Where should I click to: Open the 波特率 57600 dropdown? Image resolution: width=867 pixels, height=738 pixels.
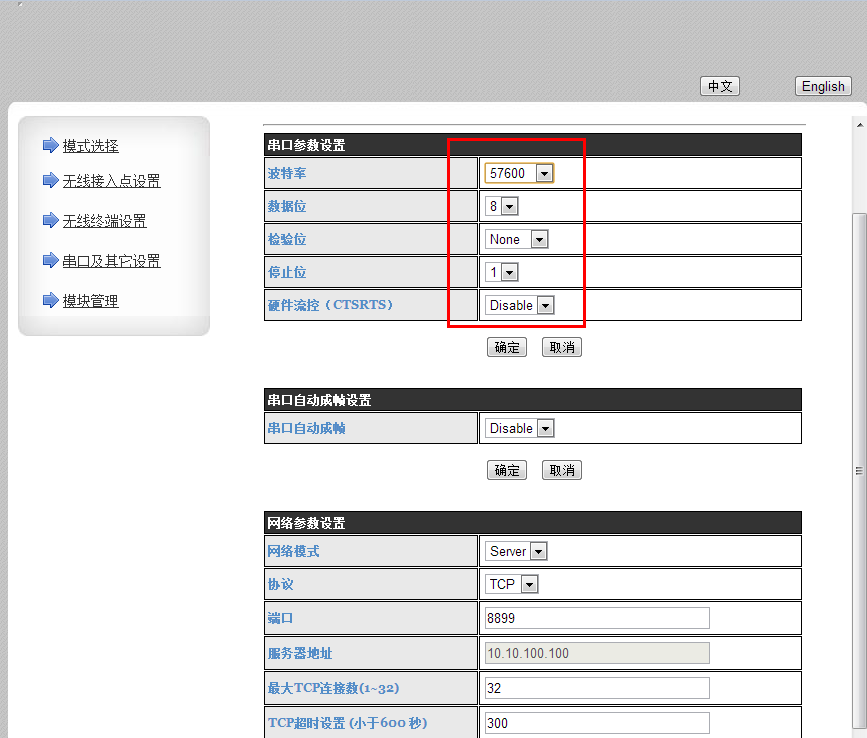(519, 173)
